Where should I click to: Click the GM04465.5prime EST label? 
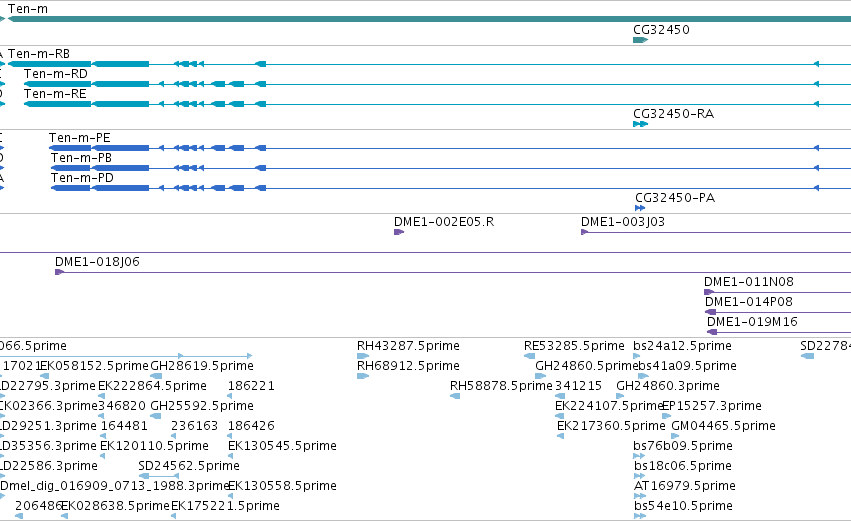coord(723,427)
